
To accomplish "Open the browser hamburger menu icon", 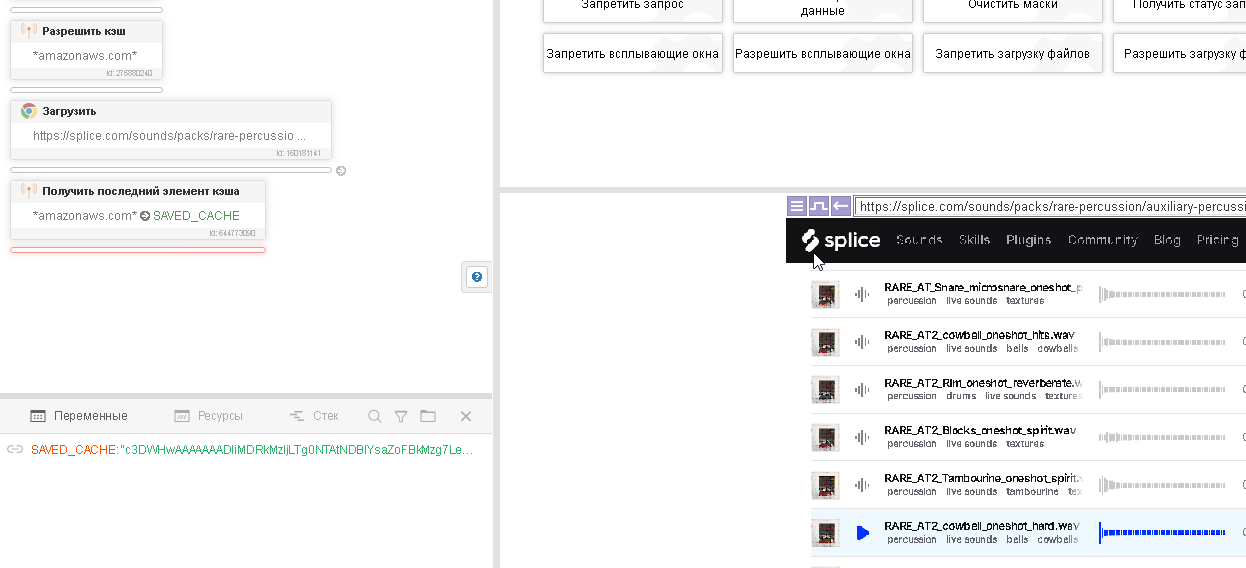I will (x=797, y=206).
